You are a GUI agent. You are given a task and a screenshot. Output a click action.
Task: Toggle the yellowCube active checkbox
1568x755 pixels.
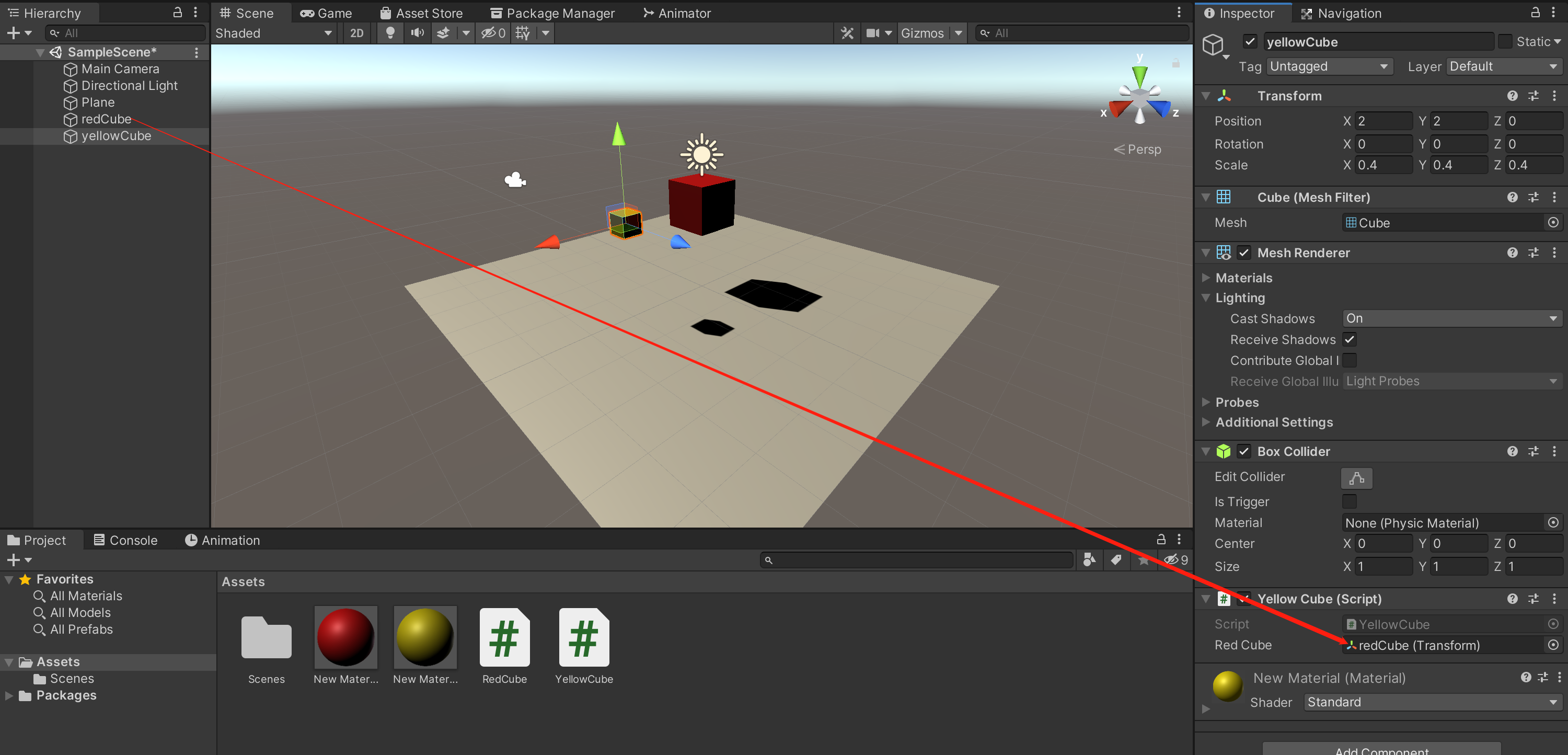click(1250, 42)
